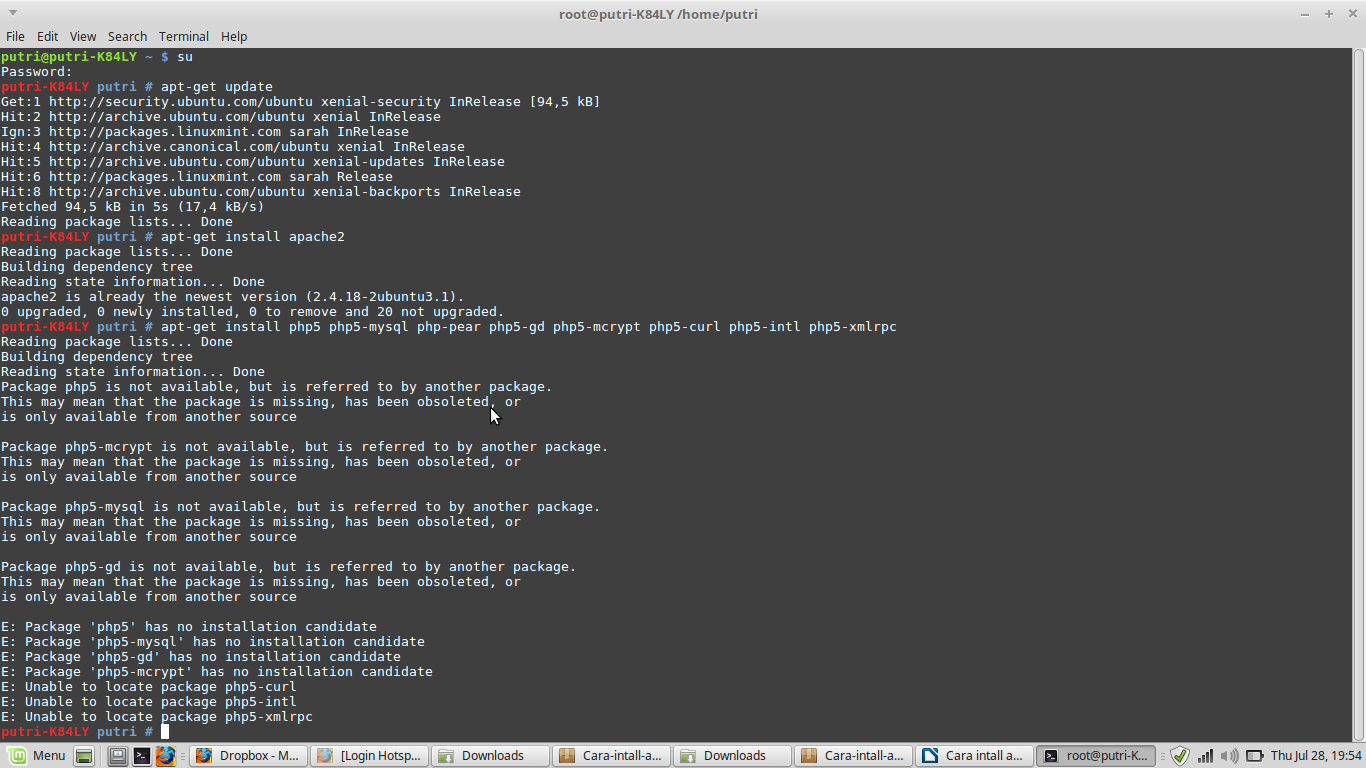Launch Firefox from the panel launcher
This screenshot has height=768, width=1366.
tap(166, 755)
